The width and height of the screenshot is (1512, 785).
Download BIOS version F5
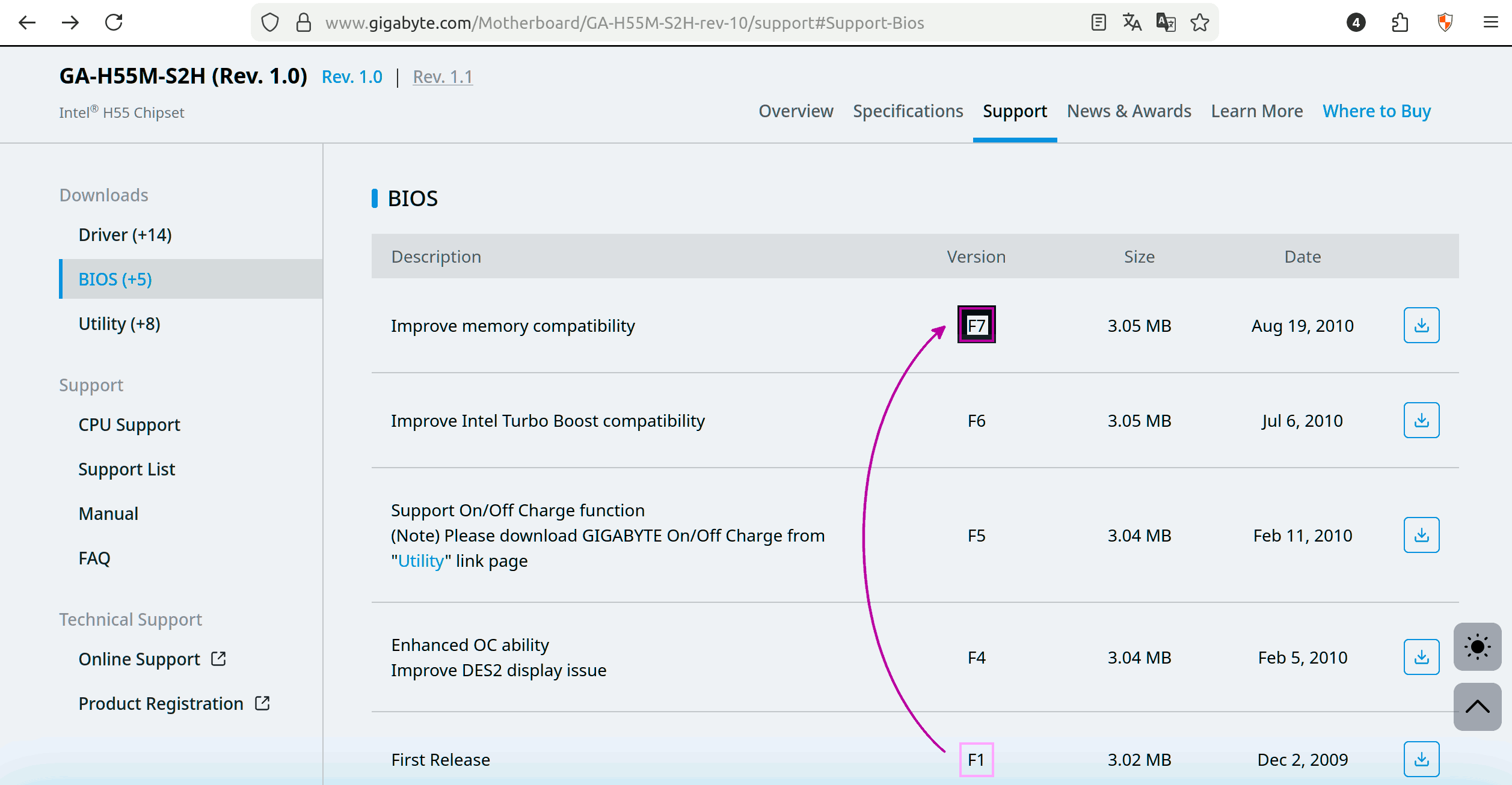point(1421,535)
